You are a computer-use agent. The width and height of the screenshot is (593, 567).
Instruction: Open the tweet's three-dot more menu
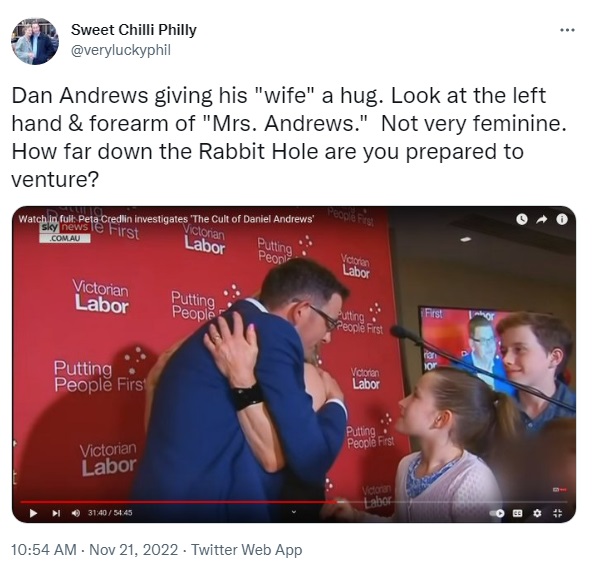pos(567,30)
